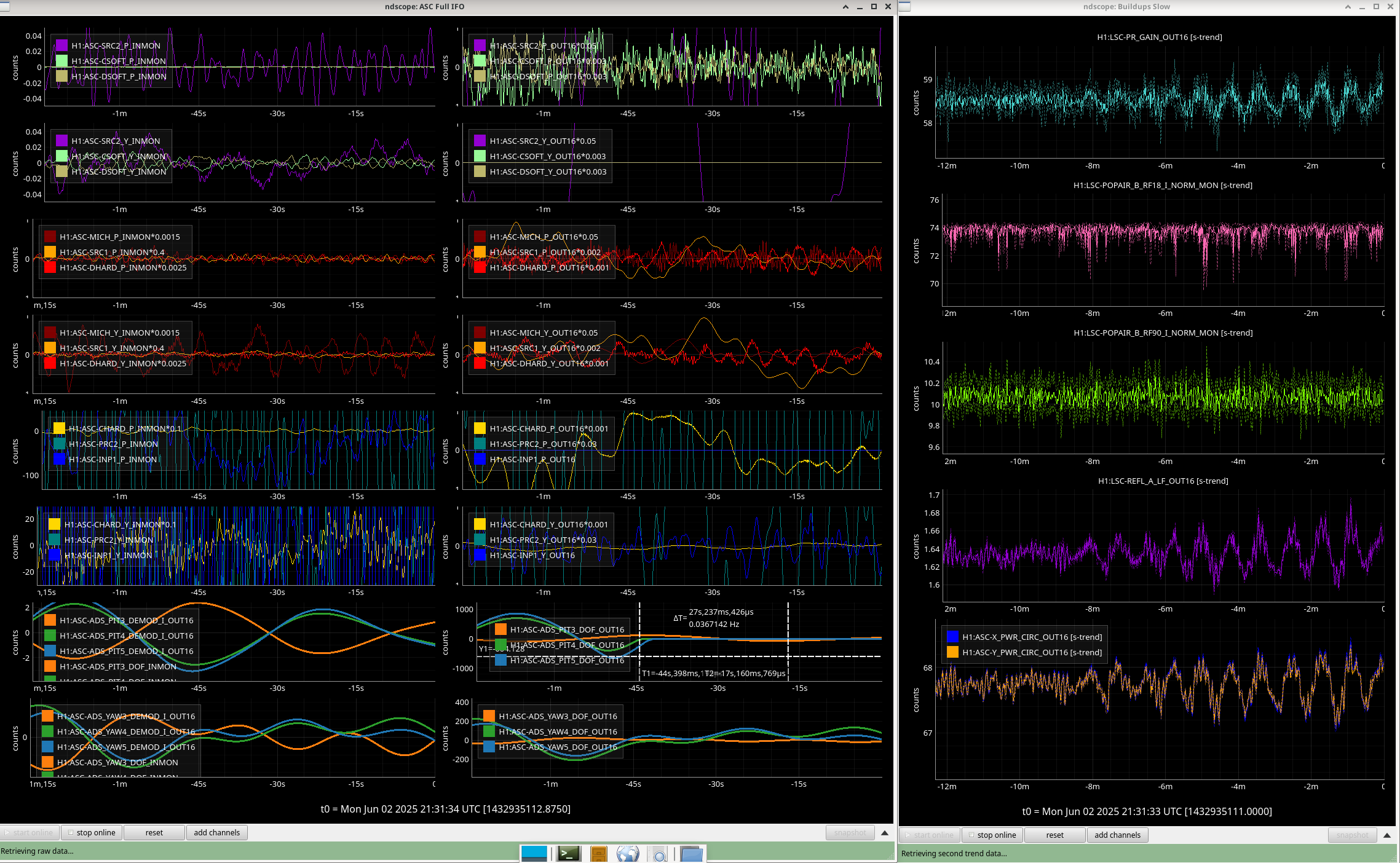Click blue swatch for X_PWR_CIRC_OUT16

953,637
